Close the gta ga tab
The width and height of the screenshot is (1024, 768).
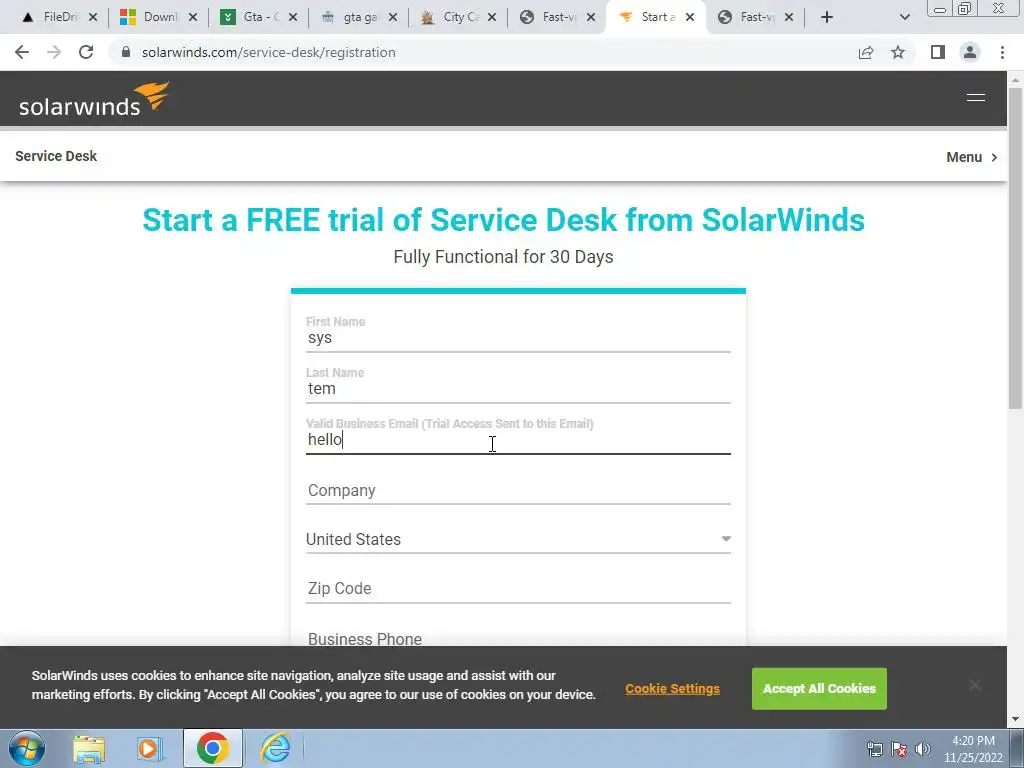[x=392, y=18]
